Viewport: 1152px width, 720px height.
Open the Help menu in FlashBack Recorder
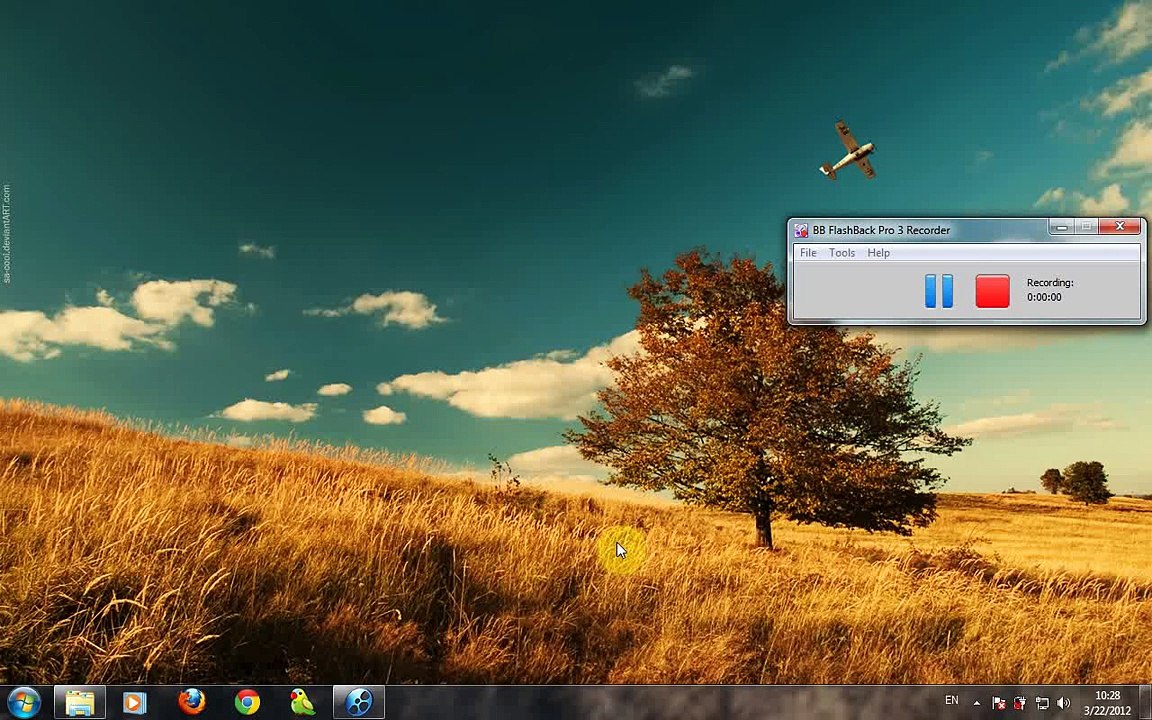click(x=879, y=253)
